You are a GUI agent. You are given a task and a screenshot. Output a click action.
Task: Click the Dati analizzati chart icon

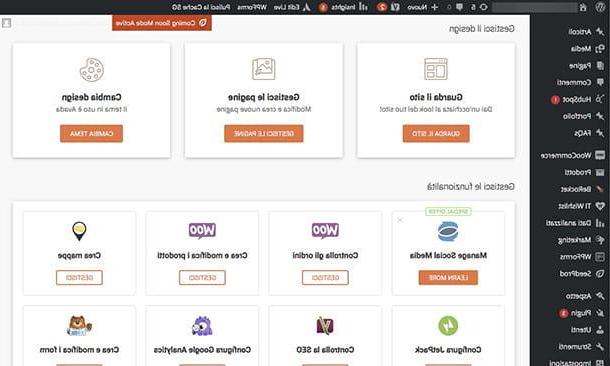600,223
